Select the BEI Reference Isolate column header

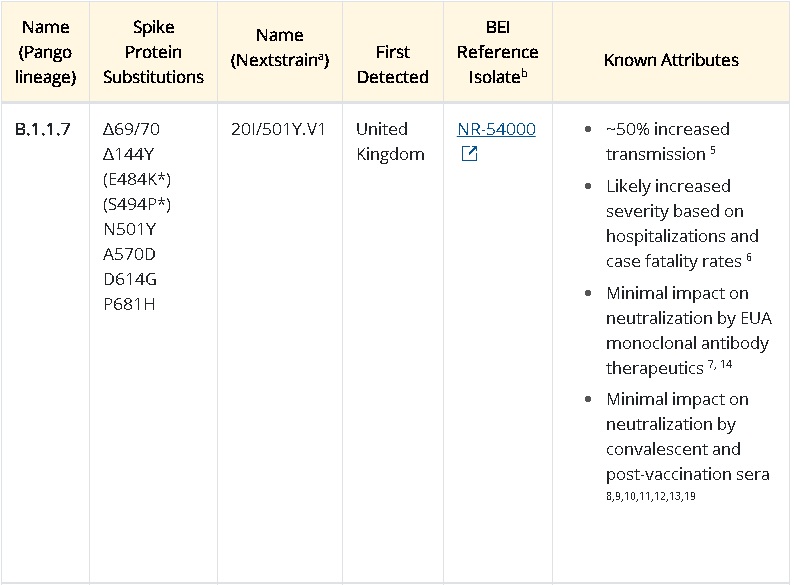coord(498,52)
